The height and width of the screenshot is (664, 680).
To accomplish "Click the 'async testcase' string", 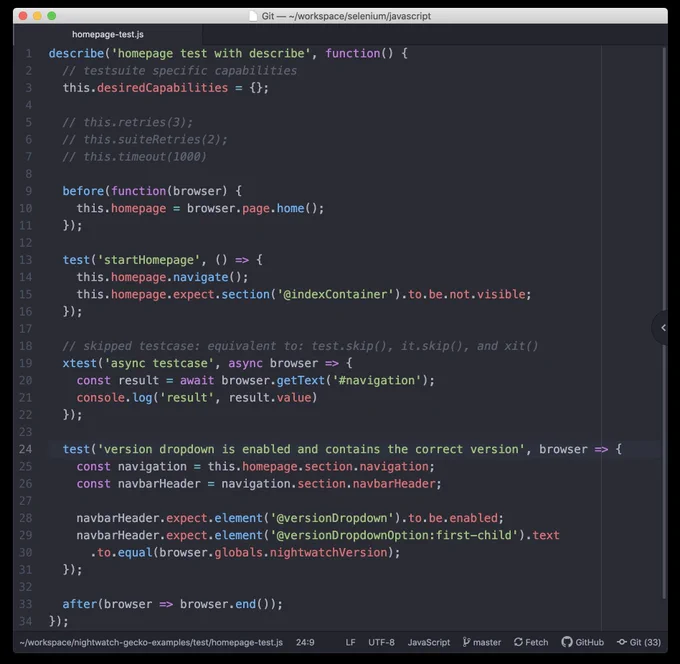I will [x=159, y=363].
